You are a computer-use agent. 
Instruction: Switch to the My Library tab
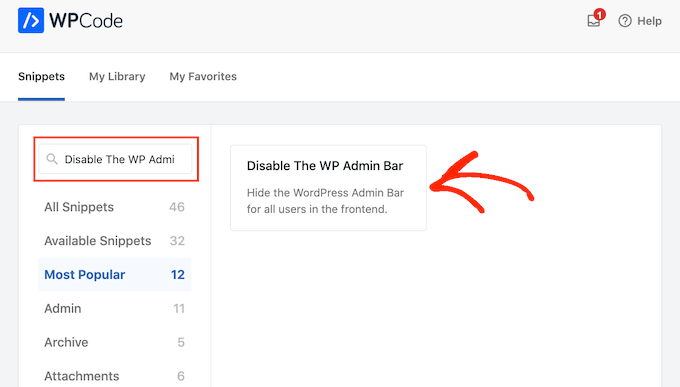117,77
